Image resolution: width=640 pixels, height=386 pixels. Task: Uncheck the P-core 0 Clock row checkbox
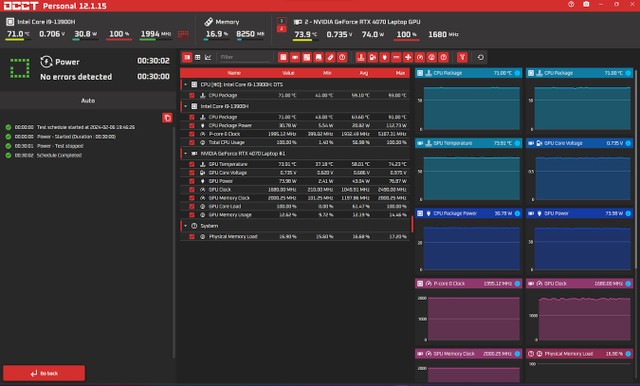pos(192,134)
